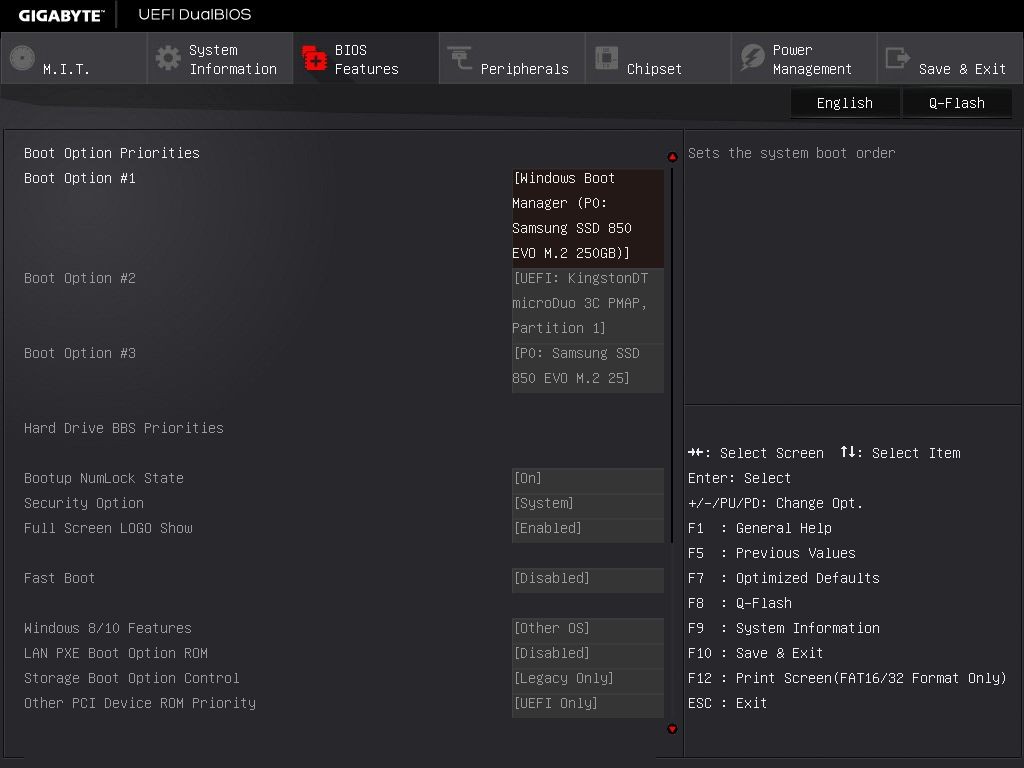Go to the Peripherals tab
1024x768 pixels.
tap(512, 58)
